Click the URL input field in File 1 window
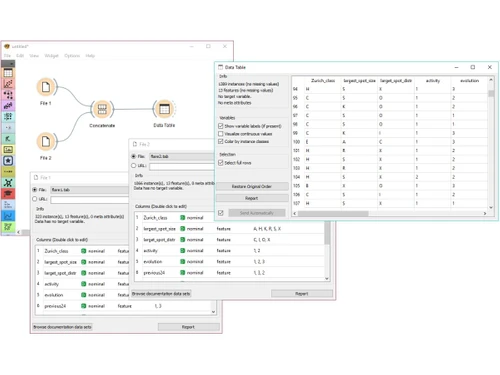Screen dimensions: 500x375 [x=89, y=200]
